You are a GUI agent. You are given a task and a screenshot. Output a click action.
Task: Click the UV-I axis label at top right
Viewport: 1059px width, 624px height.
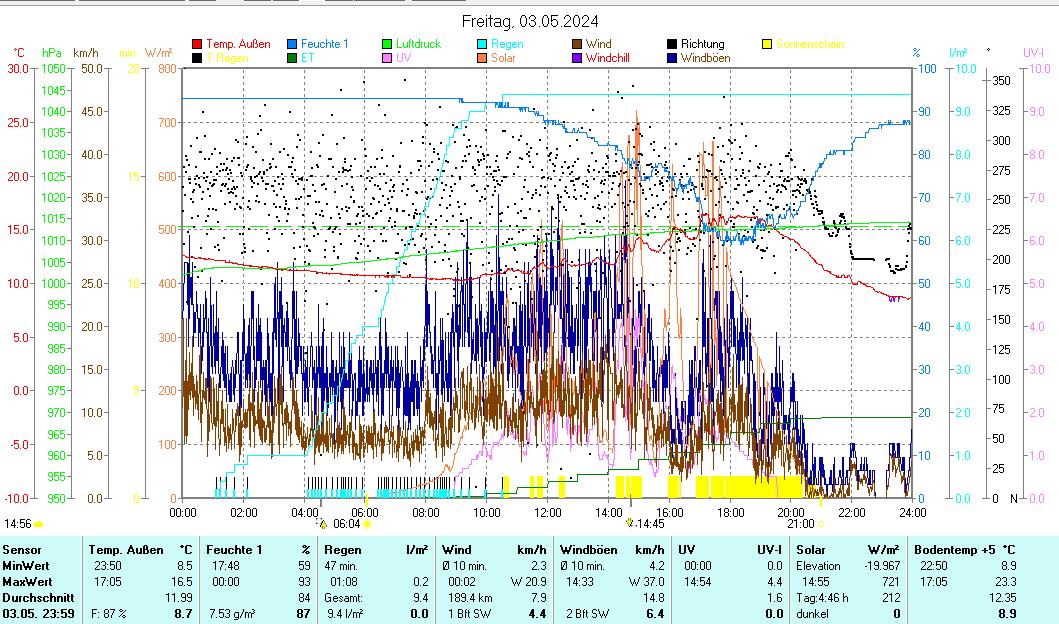(x=1033, y=52)
